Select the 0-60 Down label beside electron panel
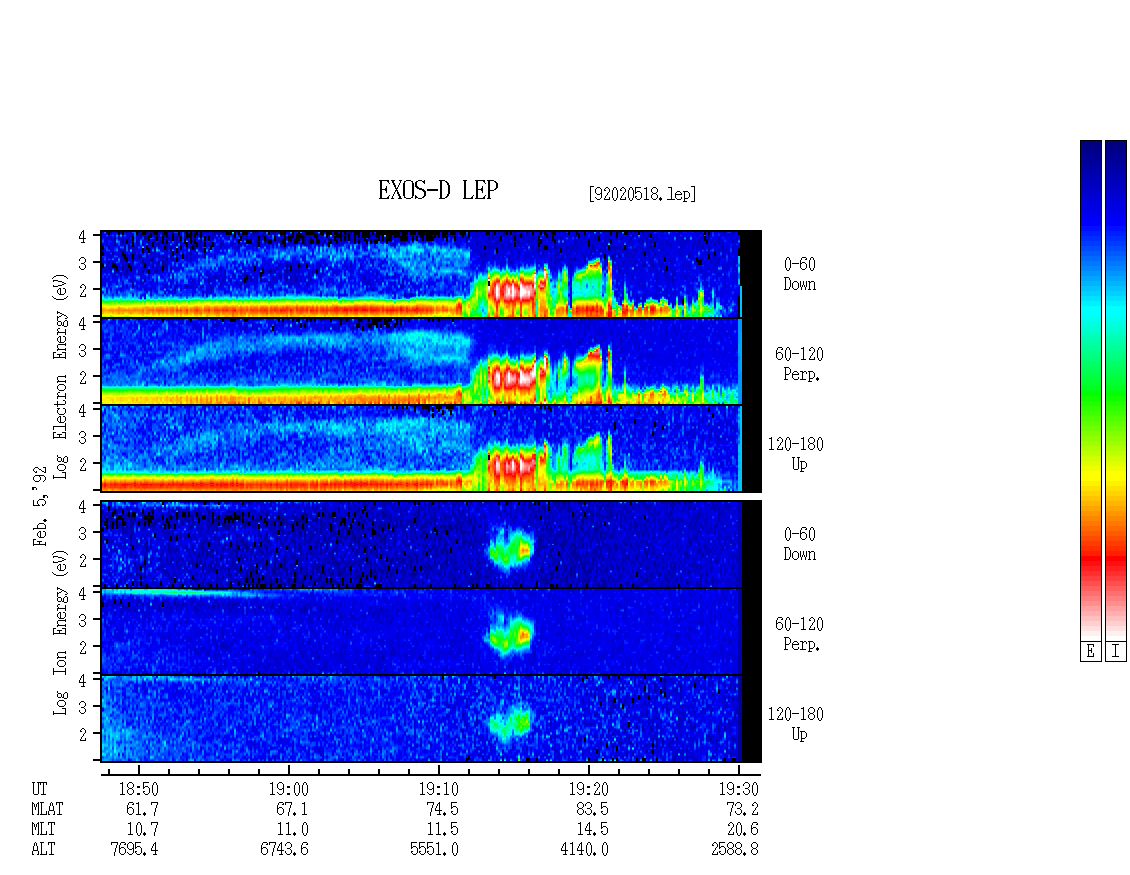This screenshot has width=1130, height=875. [799, 275]
